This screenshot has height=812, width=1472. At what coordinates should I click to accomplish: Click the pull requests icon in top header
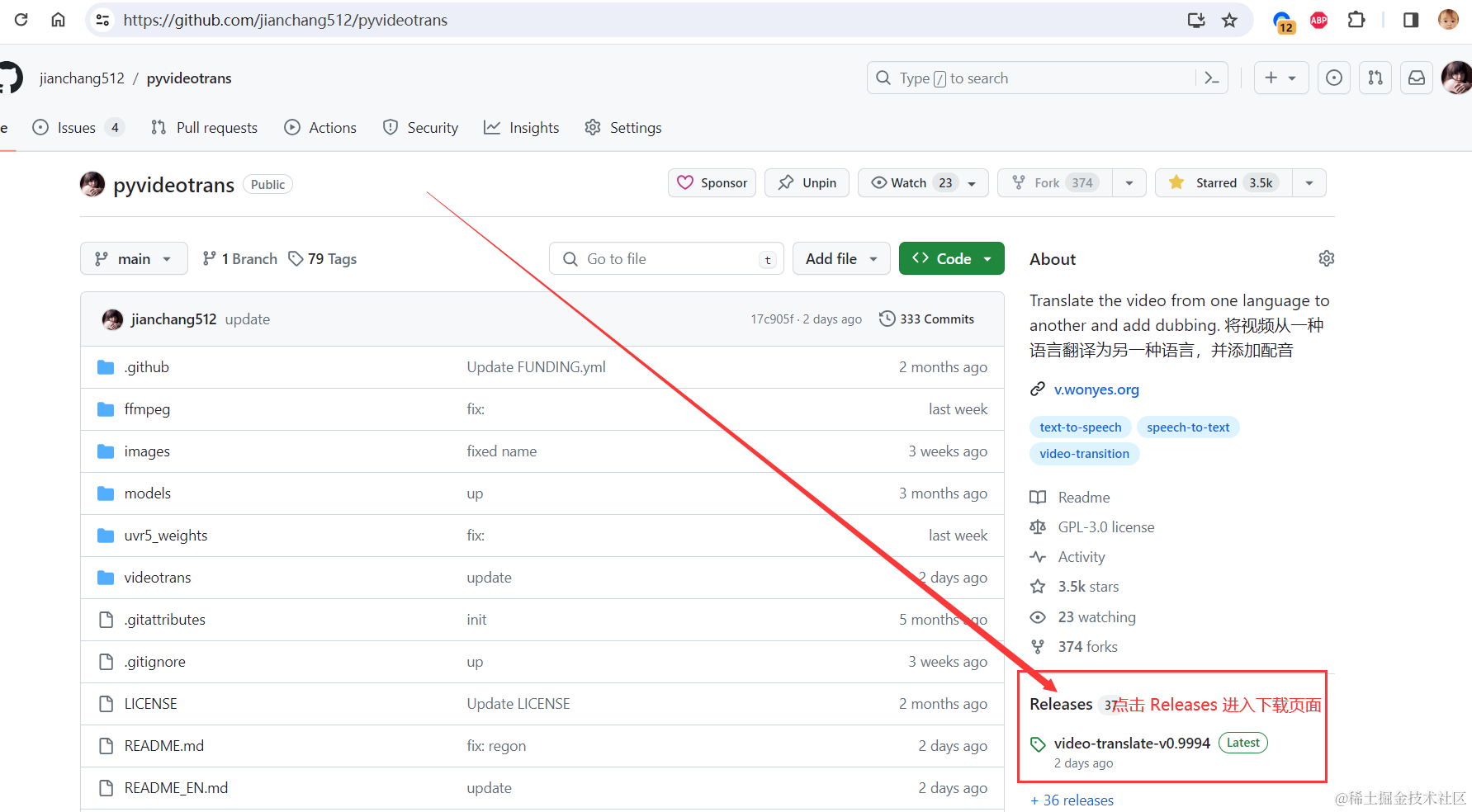point(1375,78)
